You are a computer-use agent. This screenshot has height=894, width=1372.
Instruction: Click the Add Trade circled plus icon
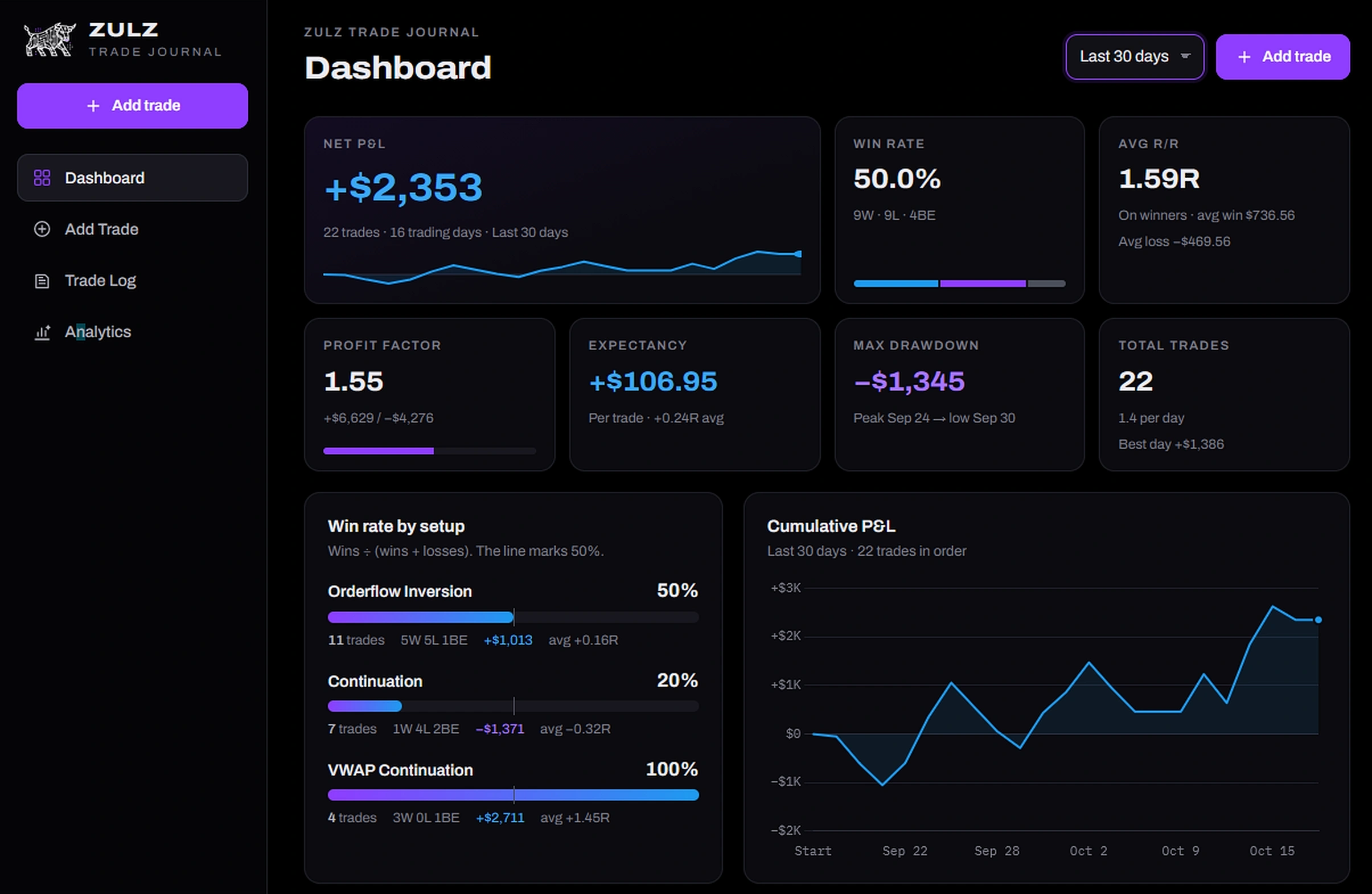coord(42,229)
